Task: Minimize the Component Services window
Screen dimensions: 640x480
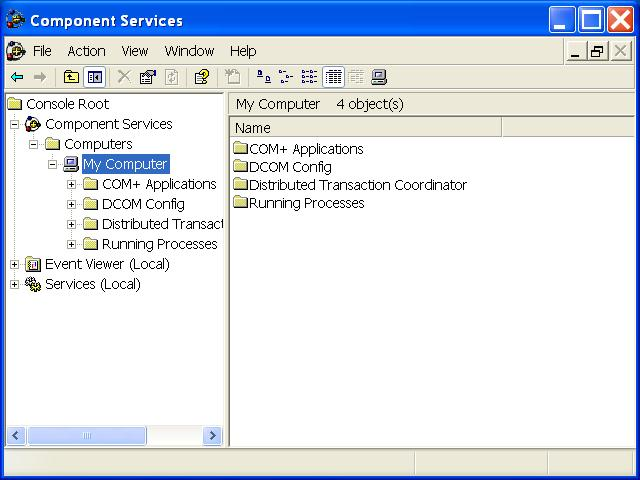Action: click(562, 19)
